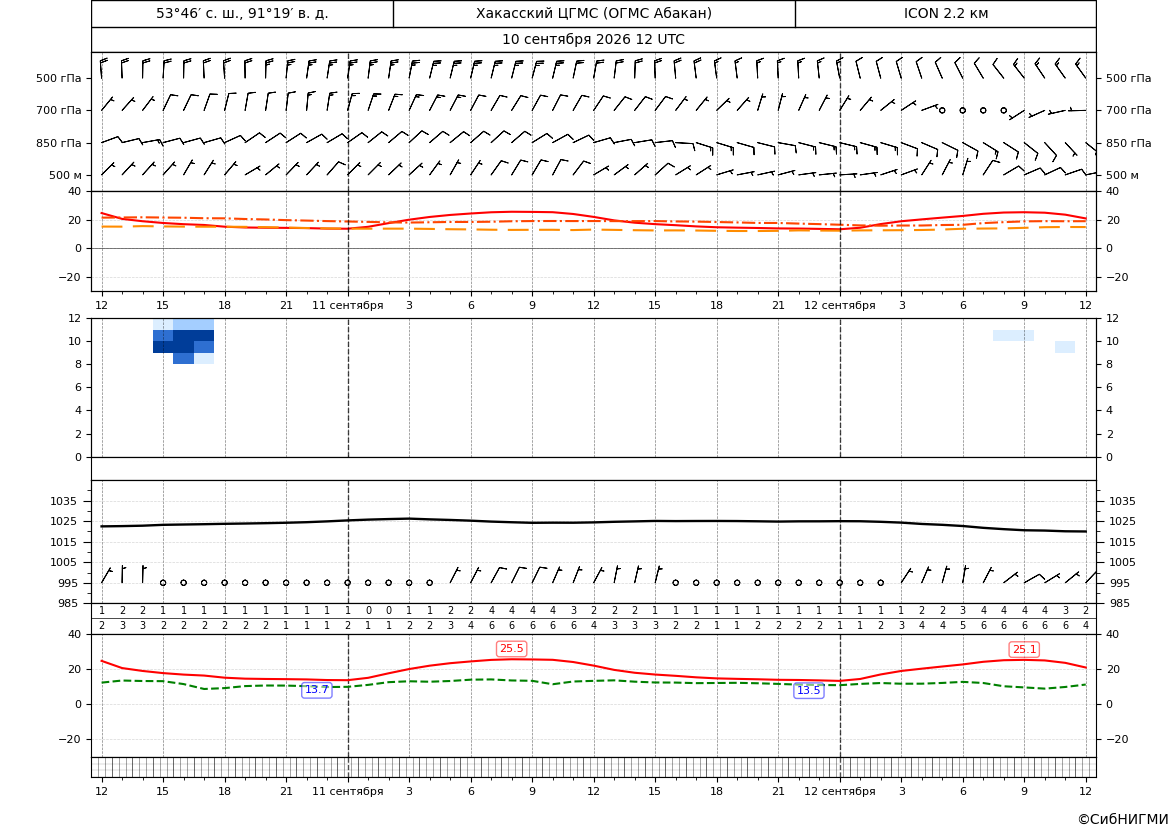Click a calm-wind circle at 700 гПа on 12 сентября

(962, 110)
